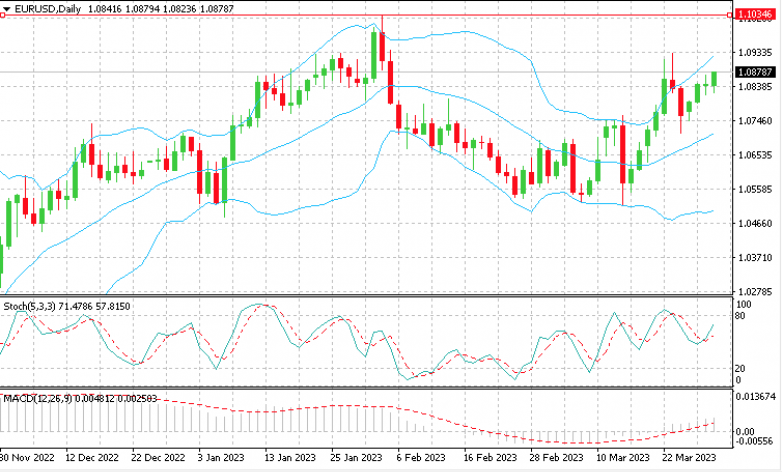Click the 6 Feb 2023 date label
Image resolution: width=782 pixels, height=472 pixels.
[x=420, y=458]
